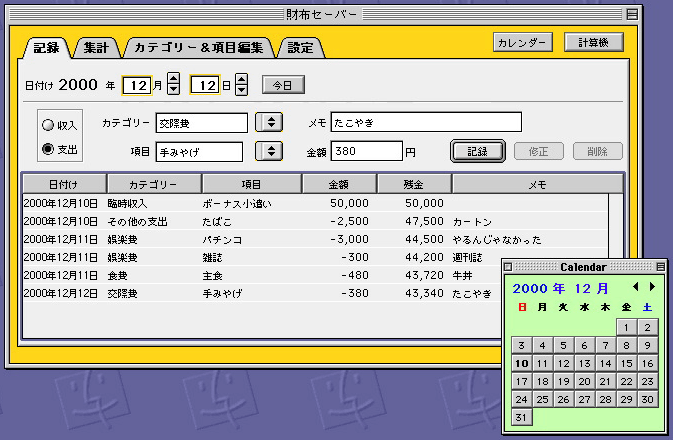Select day 12 in Calendar
The image size is (673, 440).
564,363
